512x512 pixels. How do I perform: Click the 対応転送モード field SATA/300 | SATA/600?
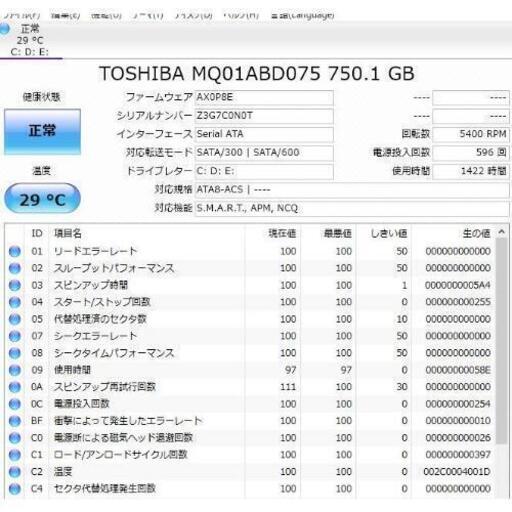tap(264, 153)
